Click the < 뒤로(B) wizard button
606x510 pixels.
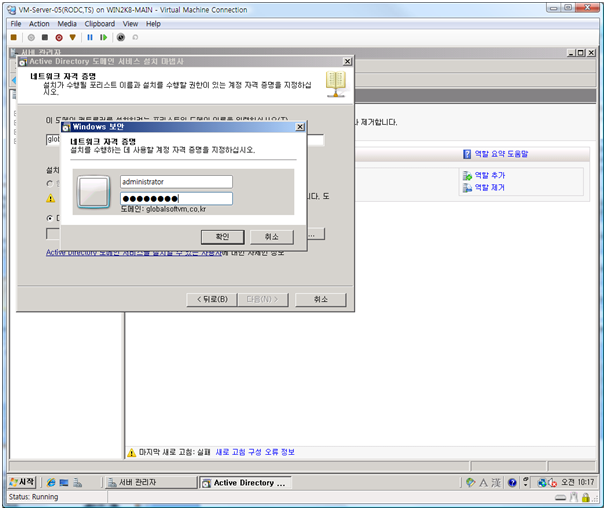212,299
